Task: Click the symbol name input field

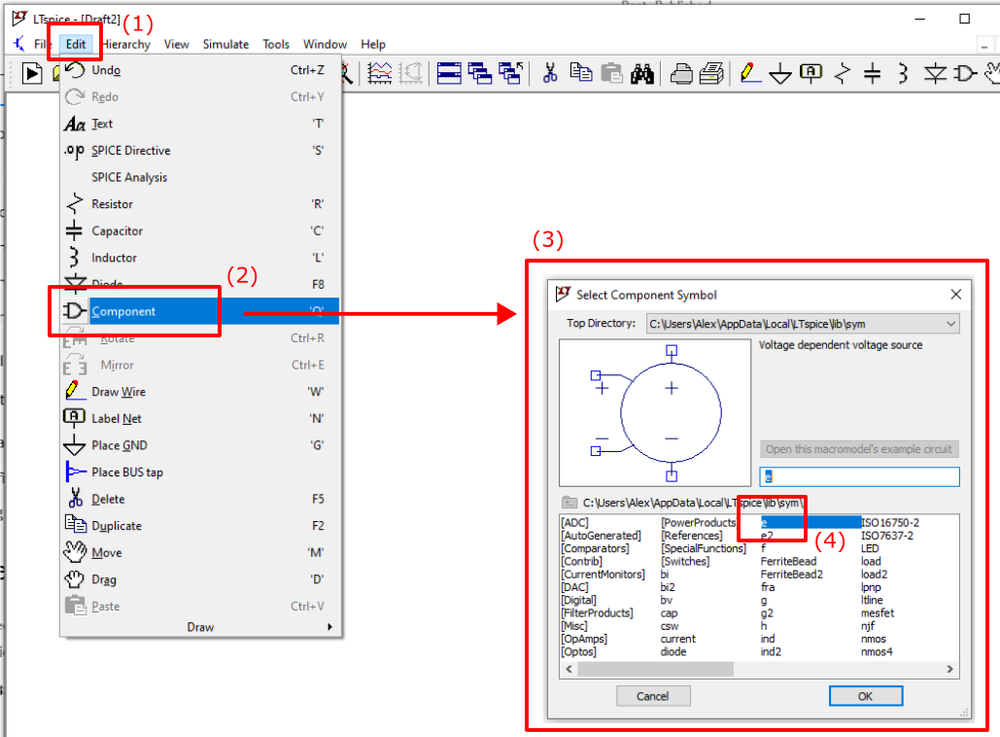Action: coord(859,476)
